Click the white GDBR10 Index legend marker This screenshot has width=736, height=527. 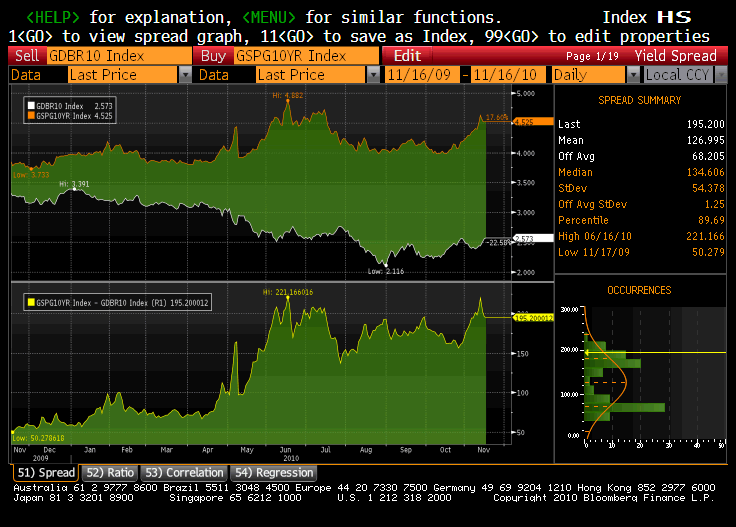[x=30, y=103]
